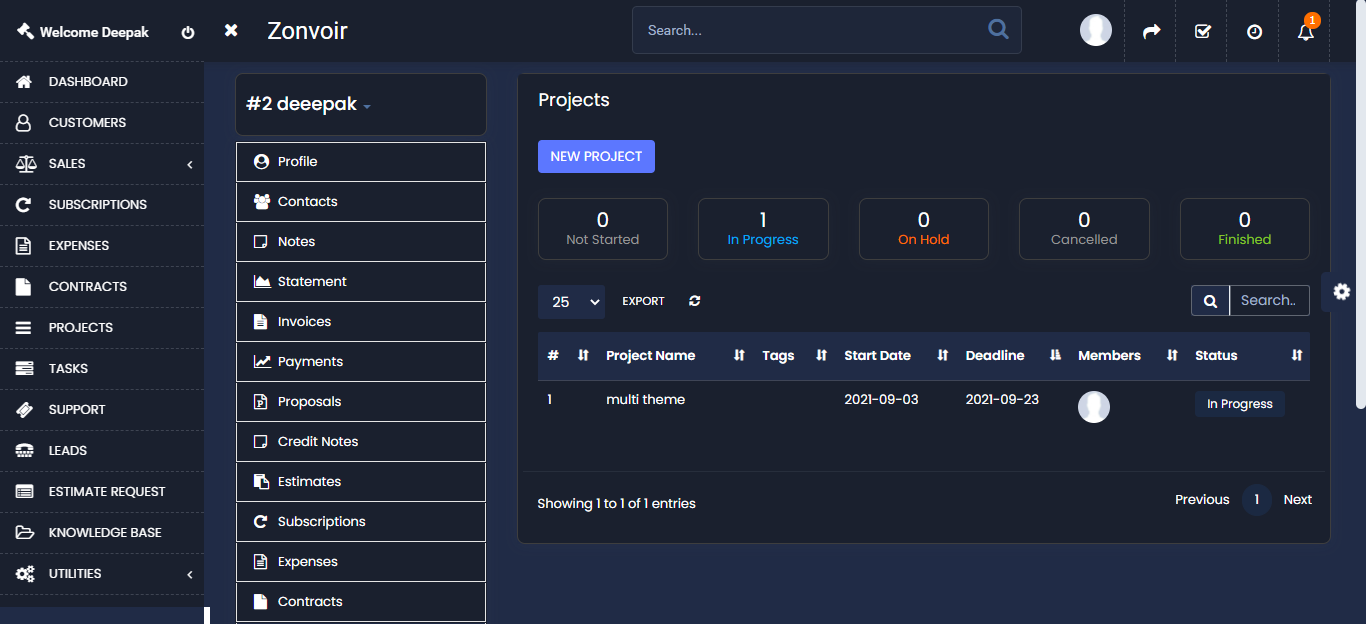This screenshot has height=624, width=1366.
Task: Click the page vertical scrollbar
Action: coord(1360,200)
